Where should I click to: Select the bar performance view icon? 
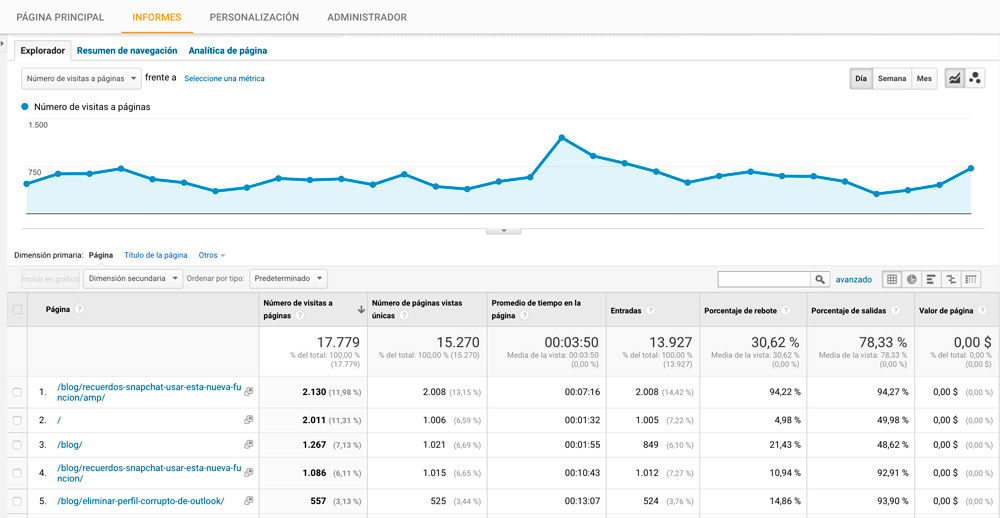pyautogui.click(x=931, y=279)
